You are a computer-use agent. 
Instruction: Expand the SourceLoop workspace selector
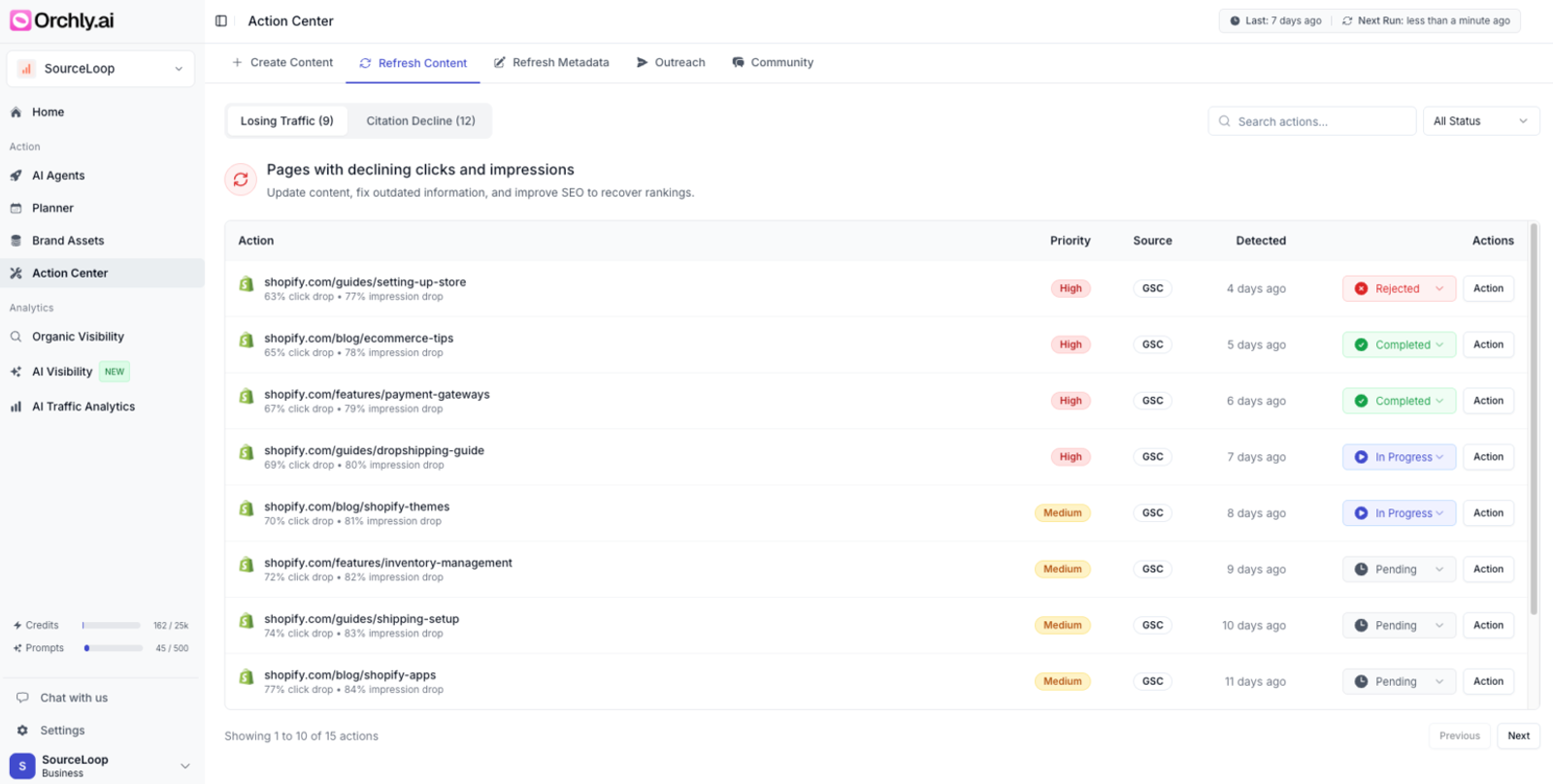tap(101, 69)
